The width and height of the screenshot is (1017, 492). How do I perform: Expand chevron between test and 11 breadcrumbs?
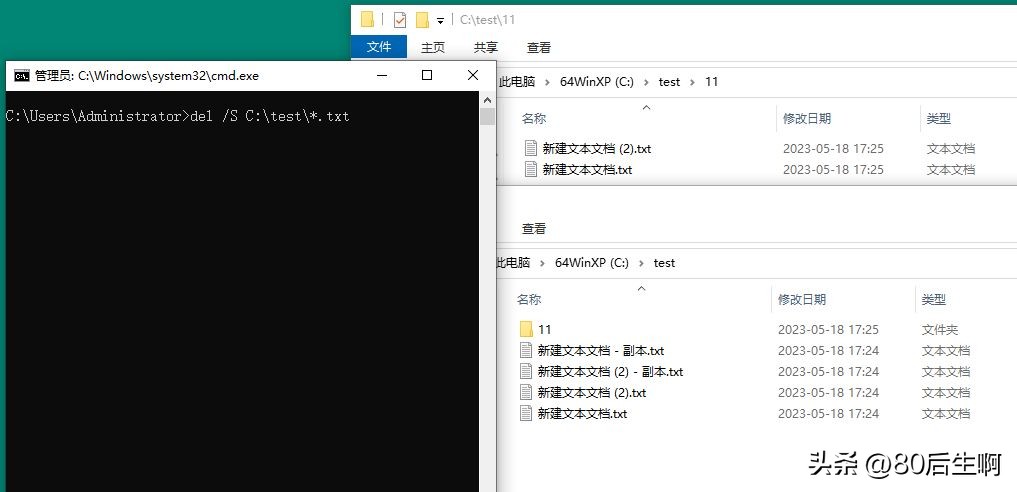692,82
